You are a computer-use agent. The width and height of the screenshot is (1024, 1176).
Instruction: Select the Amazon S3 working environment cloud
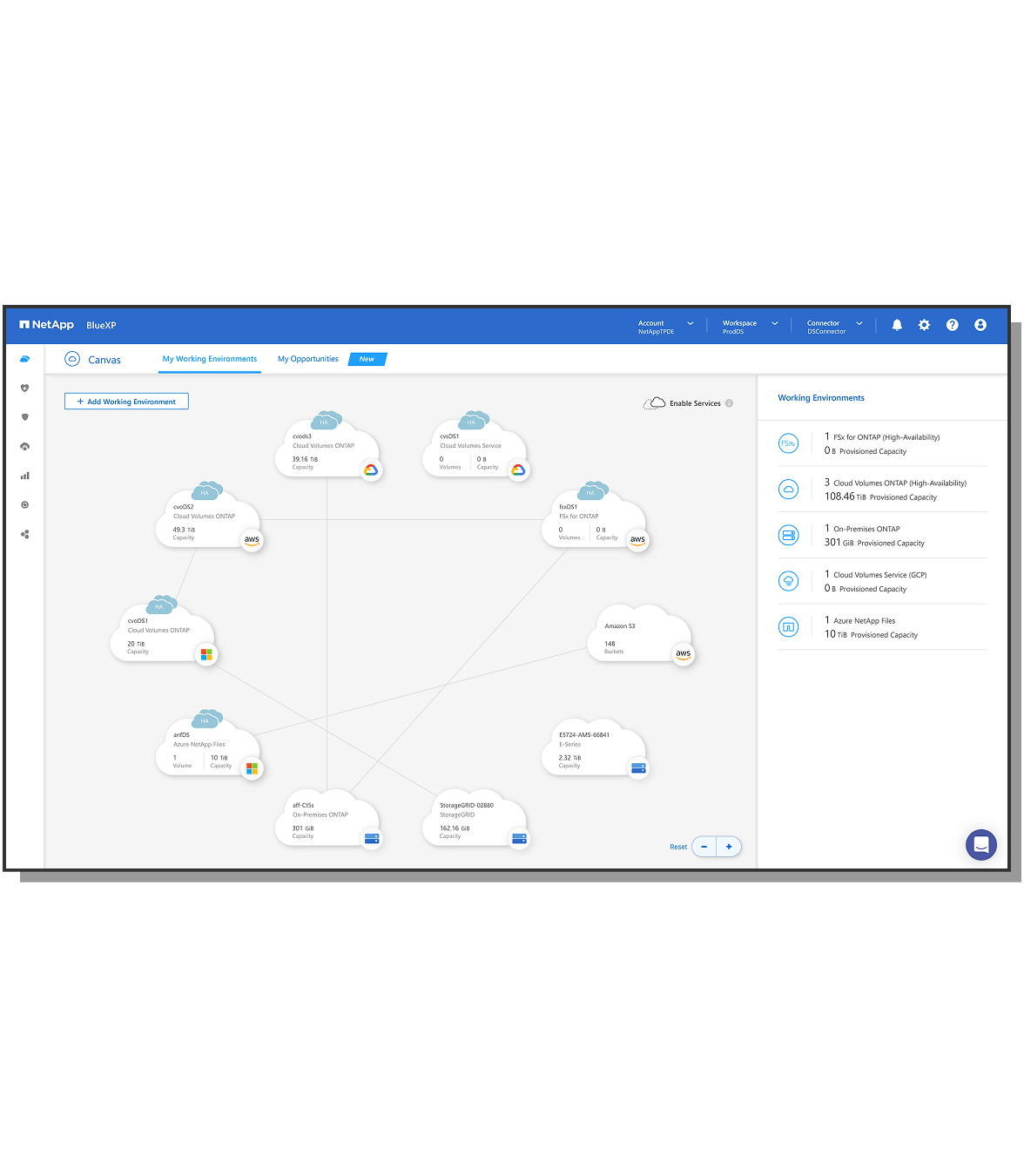coord(640,636)
